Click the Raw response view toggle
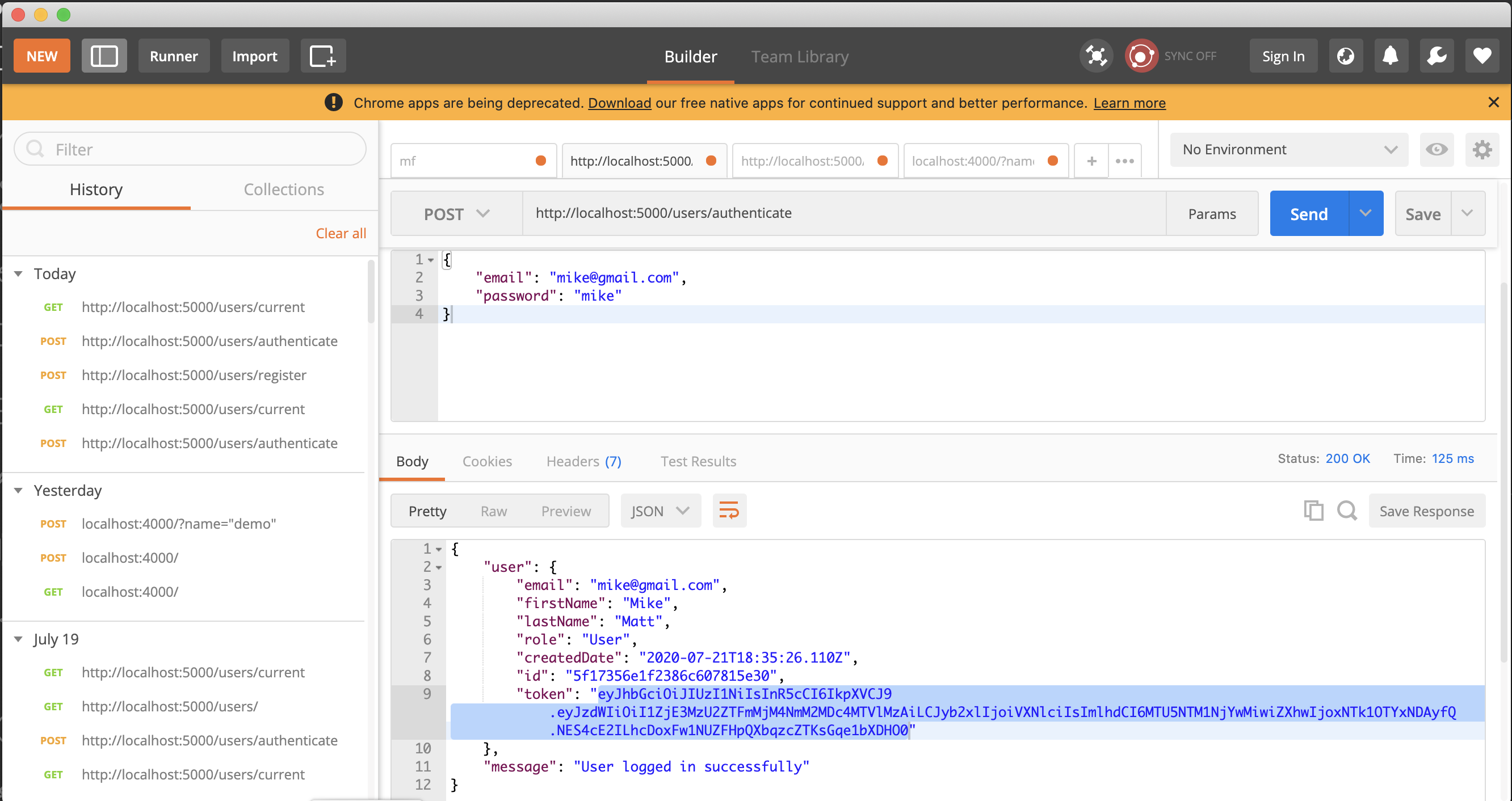 pos(494,511)
